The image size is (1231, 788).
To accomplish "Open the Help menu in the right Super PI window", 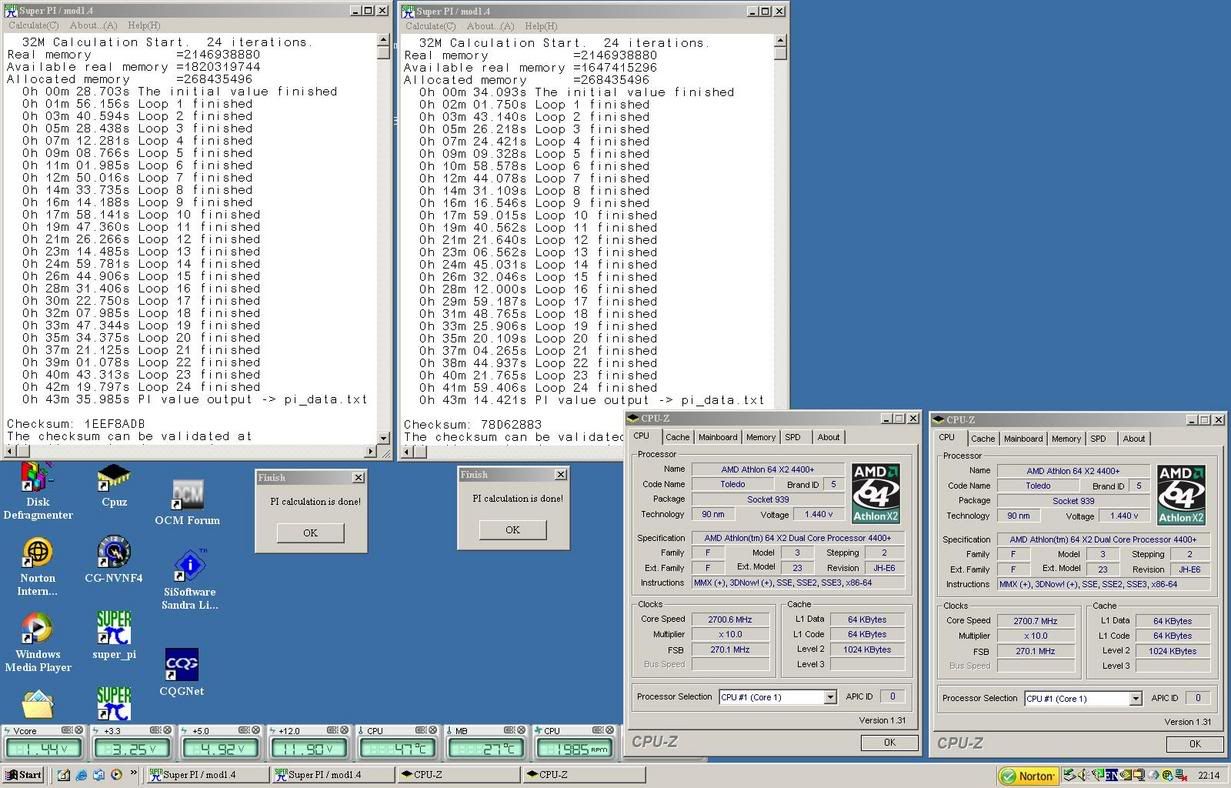I will click(541, 26).
